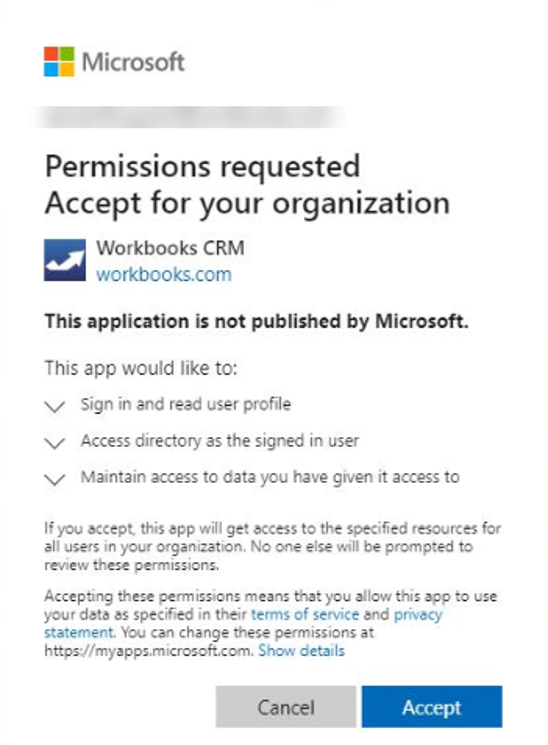Image resolution: width=548 pixels, height=745 pixels.
Task: Click the Microsoft wordmark text
Action: (x=133, y=62)
